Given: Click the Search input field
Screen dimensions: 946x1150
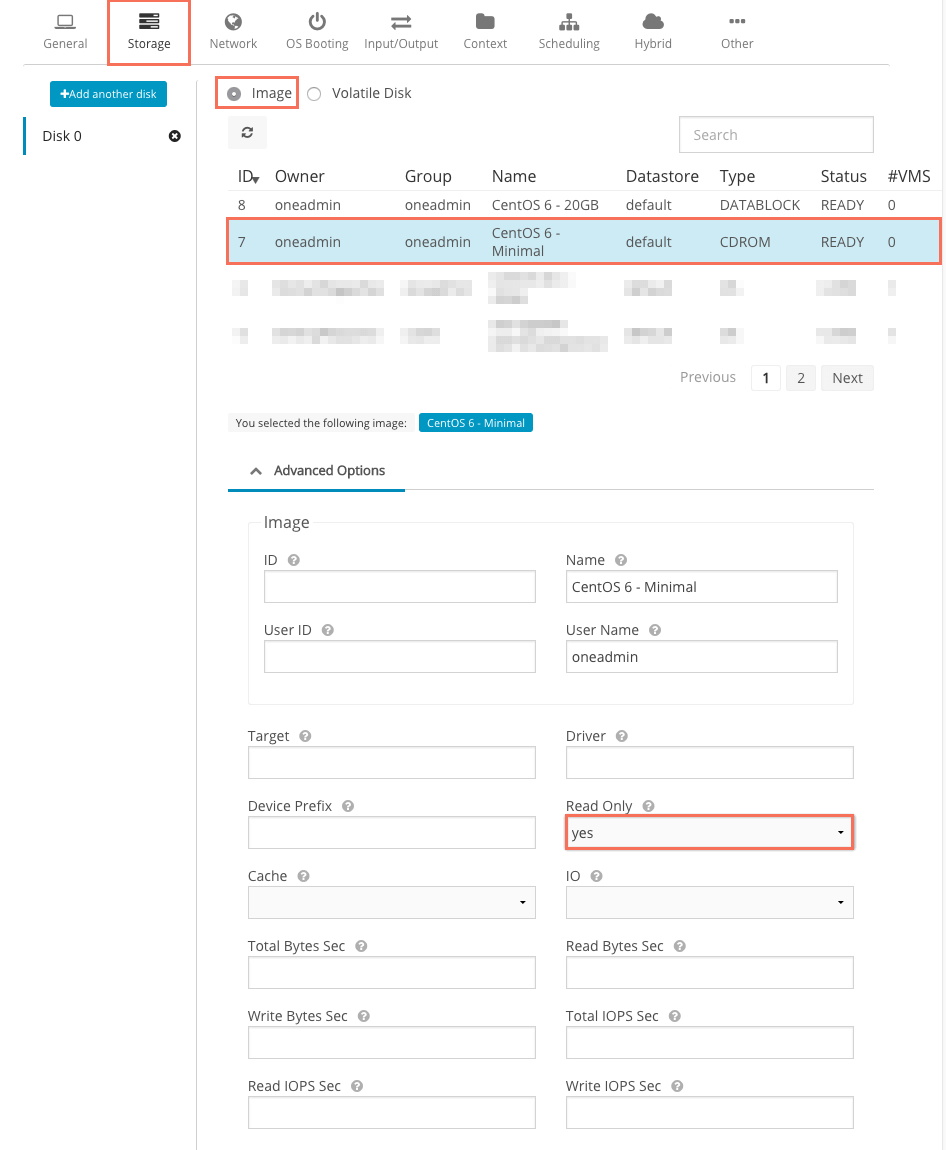Looking at the screenshot, I should point(776,135).
